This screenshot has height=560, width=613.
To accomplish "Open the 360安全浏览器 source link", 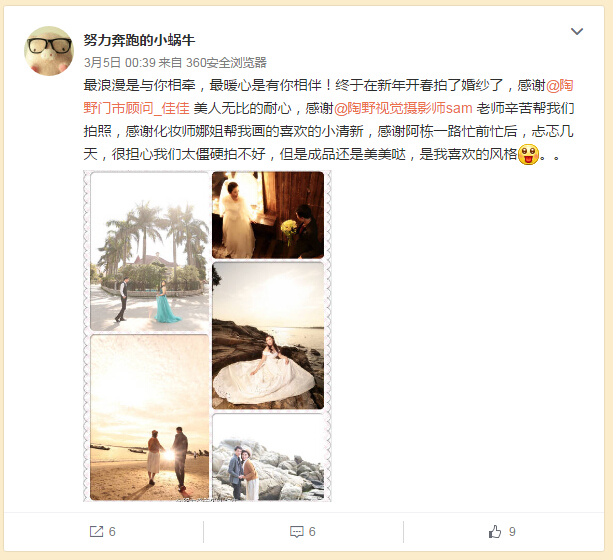I will click(x=226, y=63).
